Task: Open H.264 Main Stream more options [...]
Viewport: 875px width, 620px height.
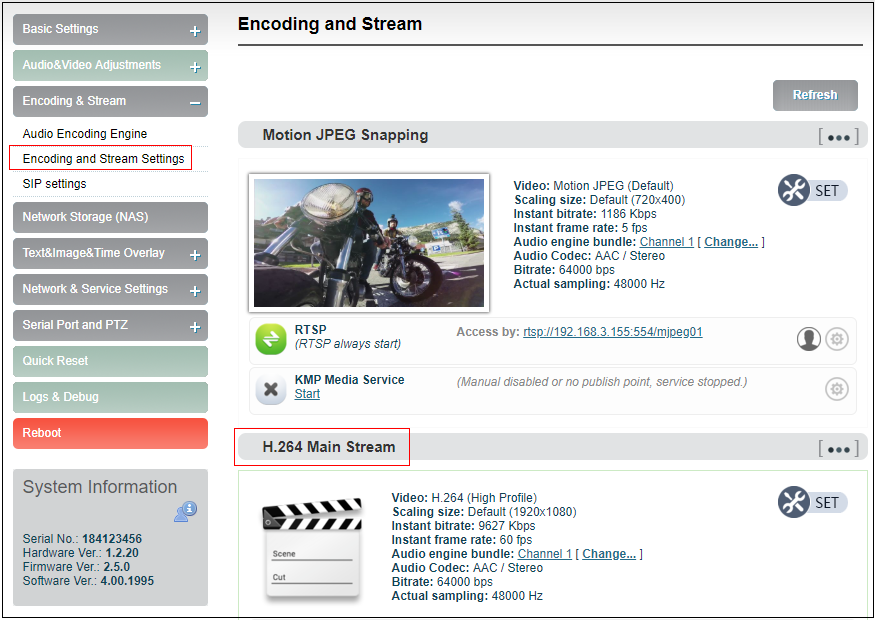Action: point(838,448)
